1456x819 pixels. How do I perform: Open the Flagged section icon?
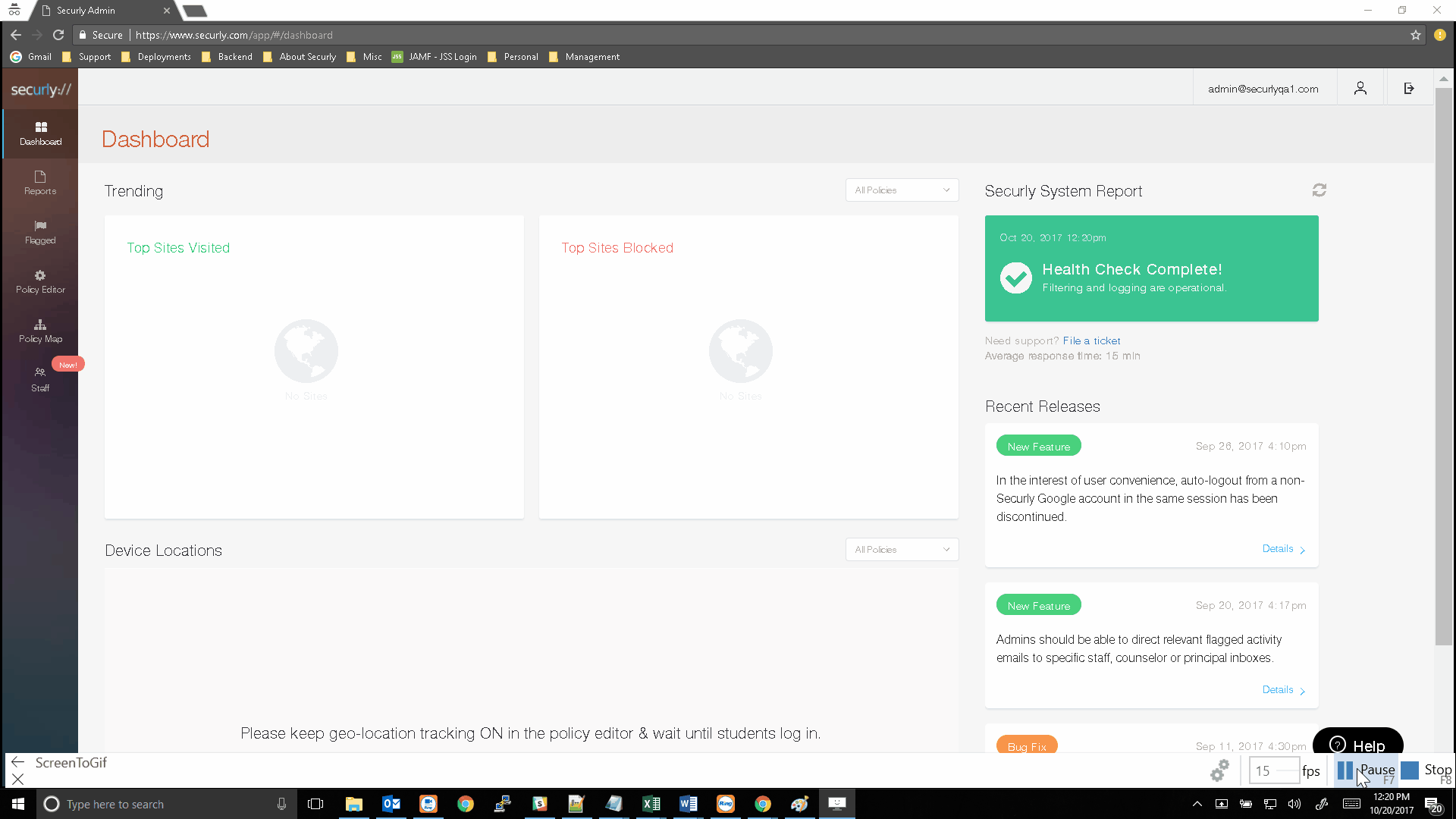coord(40,225)
